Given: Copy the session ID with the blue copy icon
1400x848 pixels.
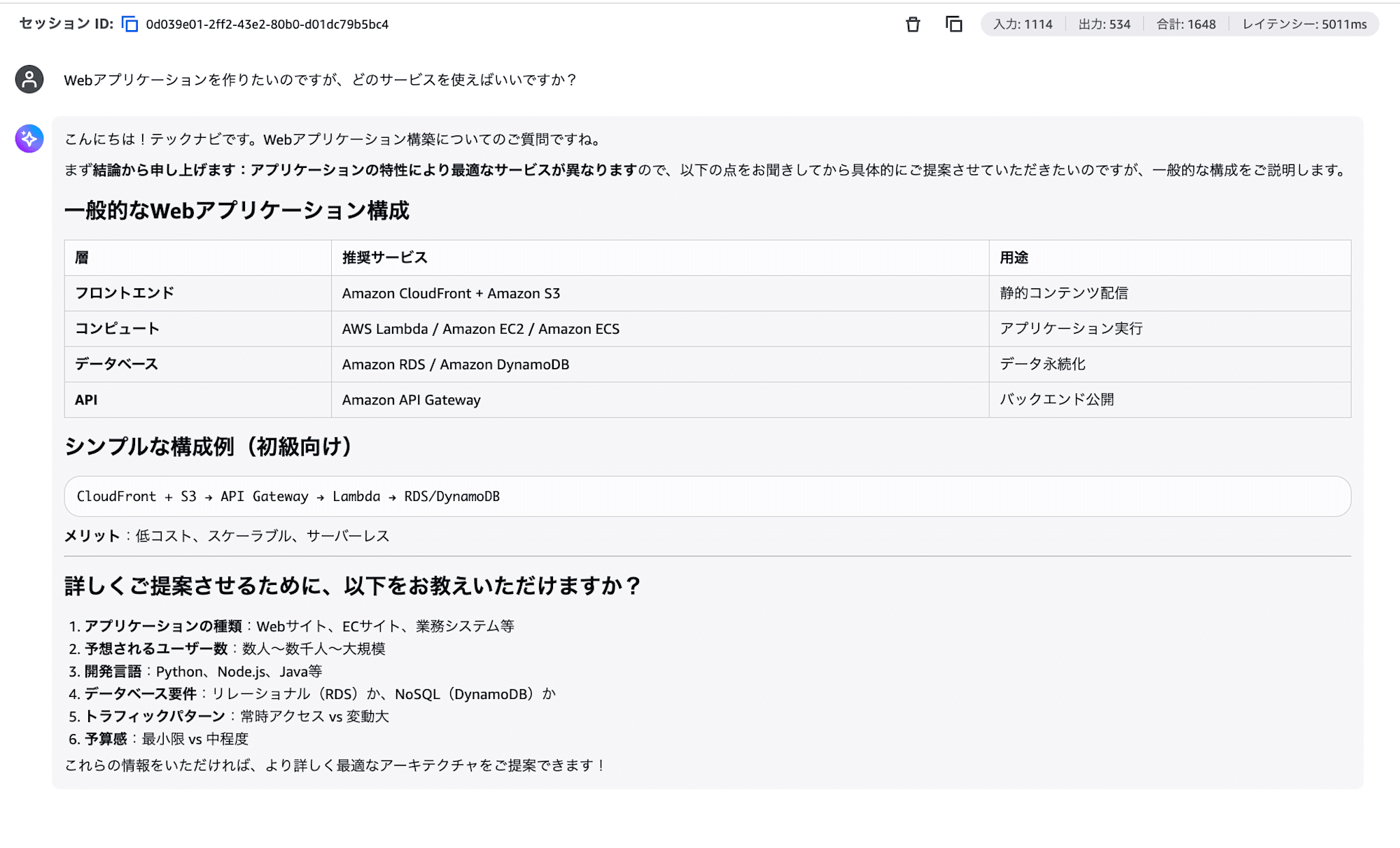Looking at the screenshot, I should (130, 24).
